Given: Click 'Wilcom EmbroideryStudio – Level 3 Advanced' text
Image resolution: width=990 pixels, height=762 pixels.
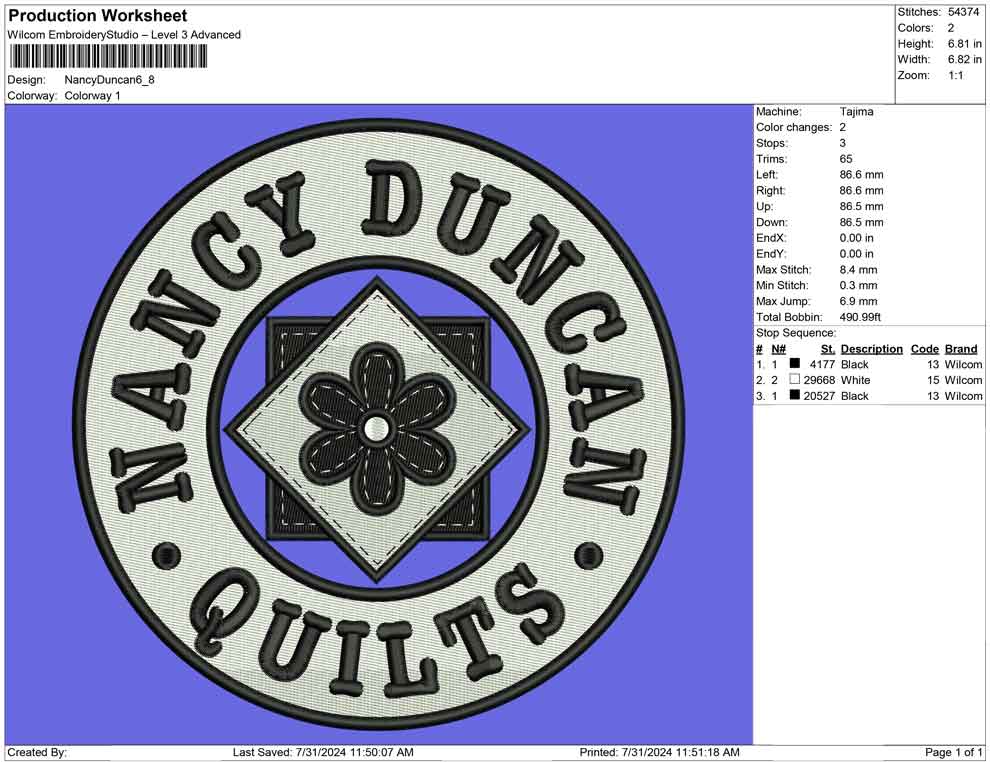Looking at the screenshot, I should tap(124, 35).
